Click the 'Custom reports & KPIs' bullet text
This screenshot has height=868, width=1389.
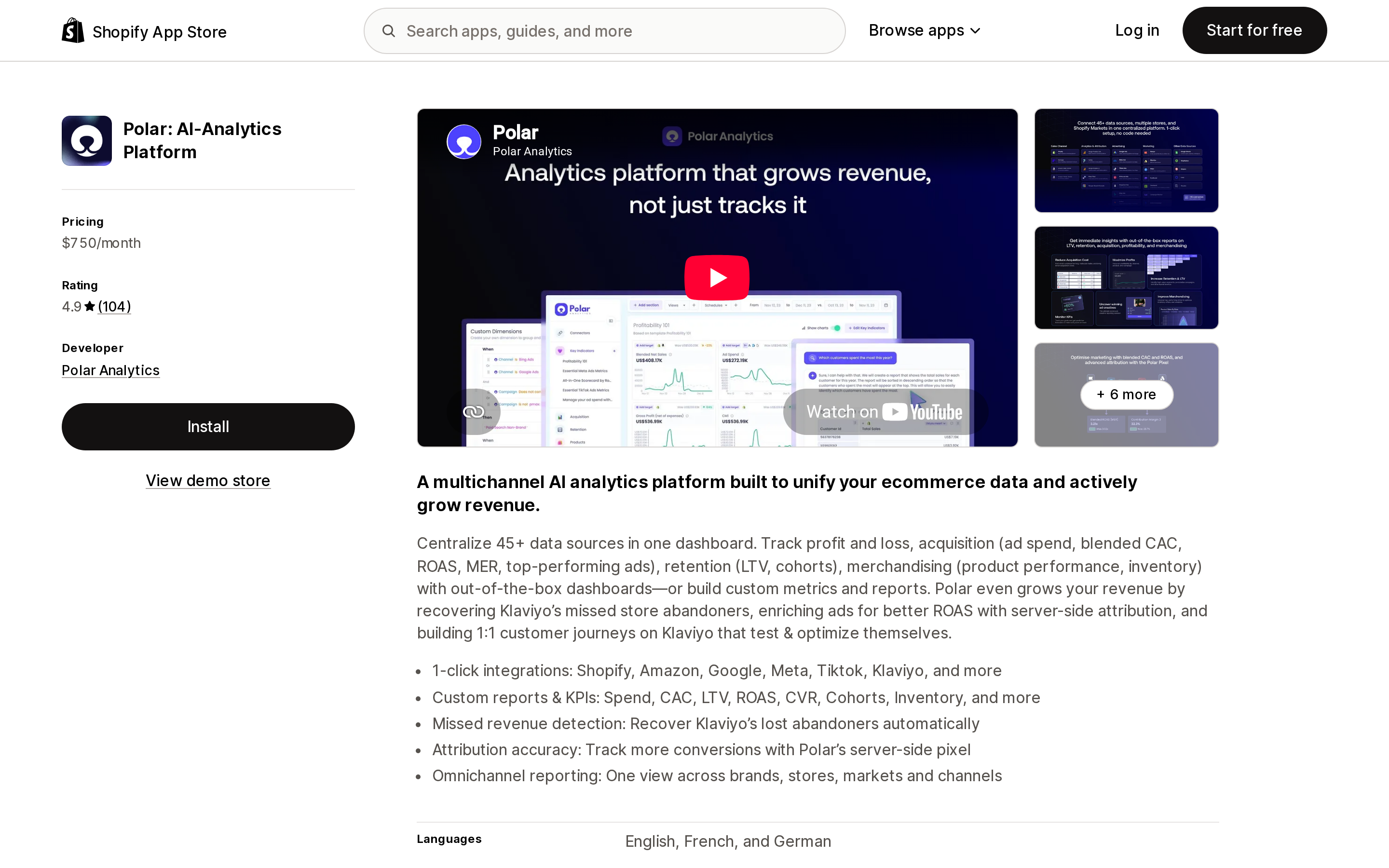736,697
